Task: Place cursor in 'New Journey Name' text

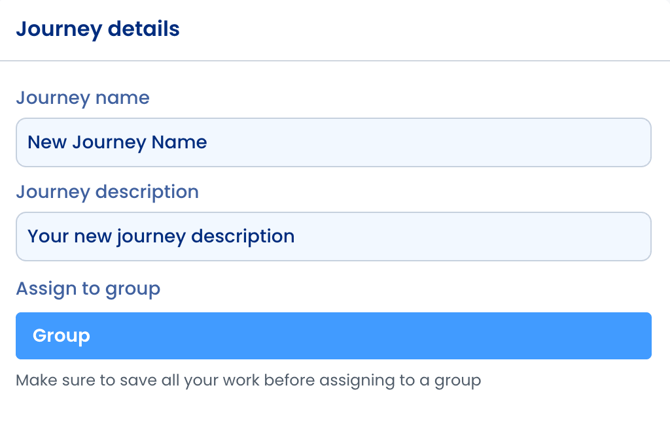Action: (117, 142)
